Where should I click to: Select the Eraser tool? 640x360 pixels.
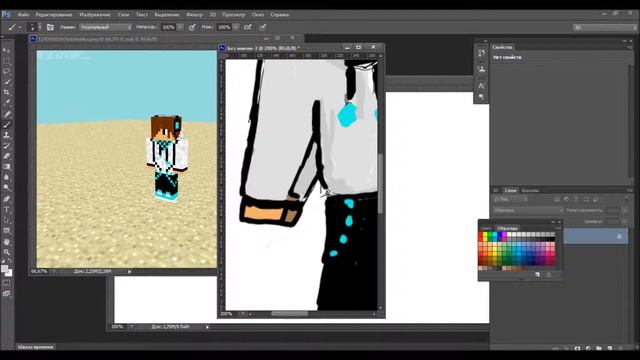[7, 156]
